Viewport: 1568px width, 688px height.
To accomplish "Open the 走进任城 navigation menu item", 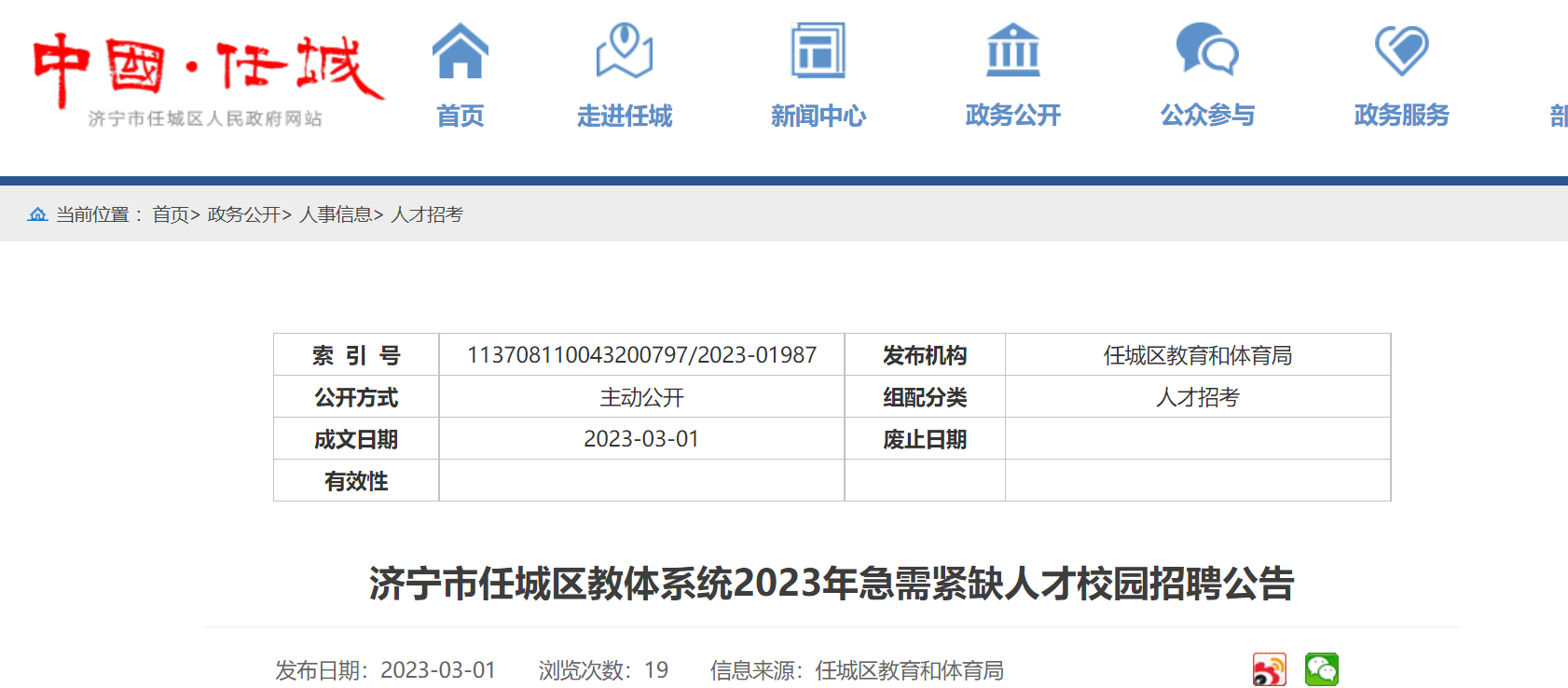I will (x=625, y=116).
